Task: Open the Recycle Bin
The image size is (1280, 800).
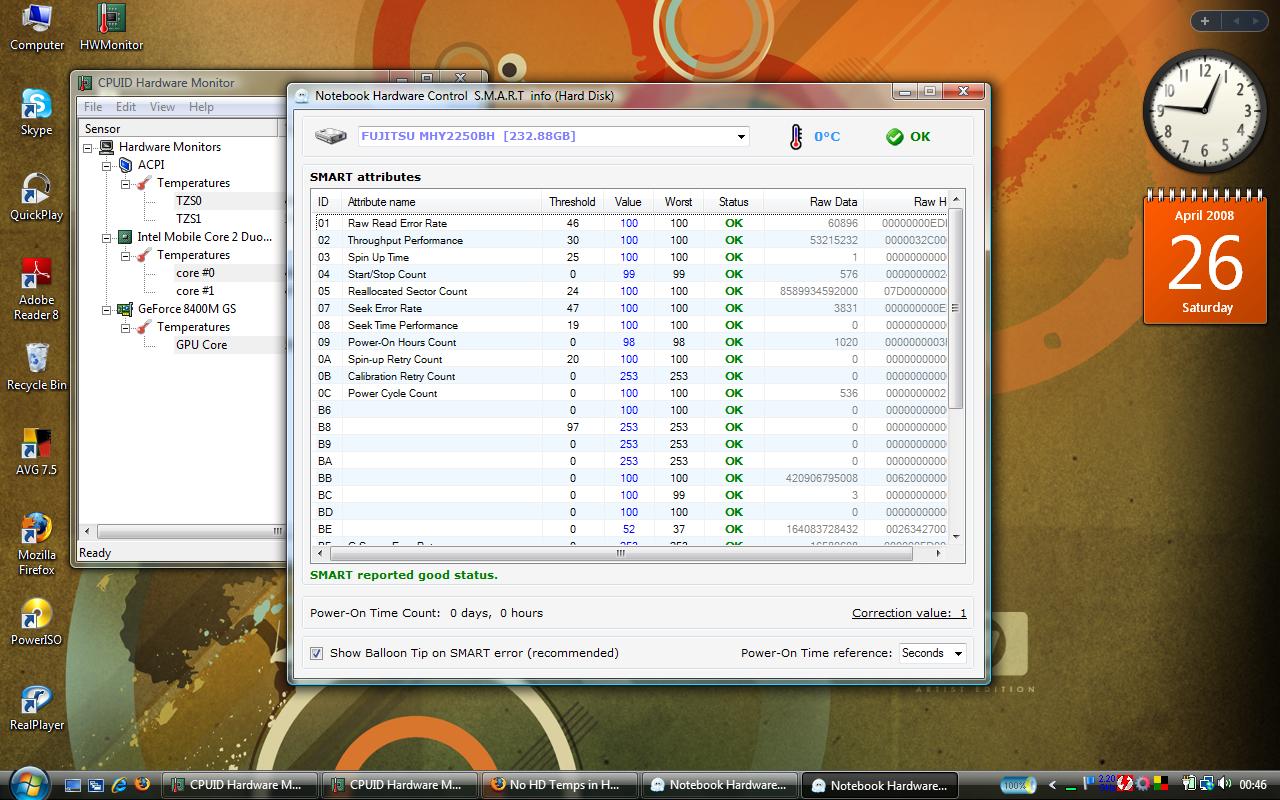Action: (x=37, y=367)
